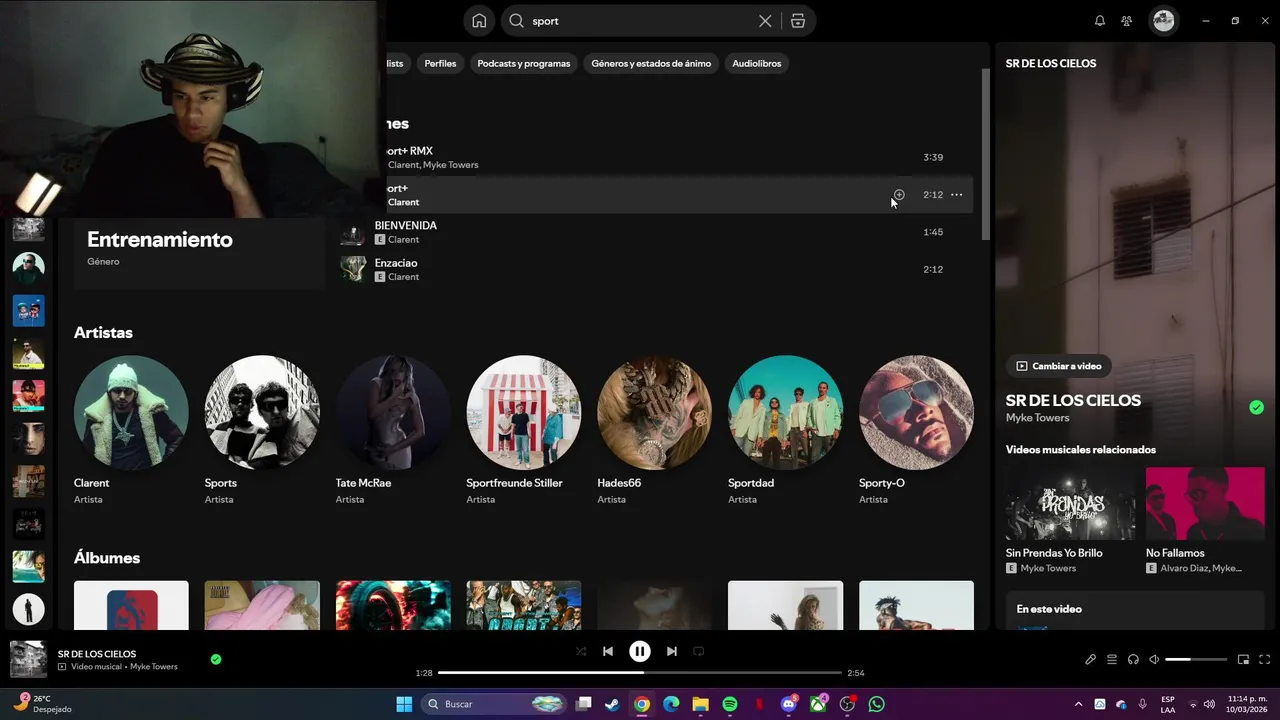Open the miniplayer icon

pyautogui.click(x=1244, y=659)
